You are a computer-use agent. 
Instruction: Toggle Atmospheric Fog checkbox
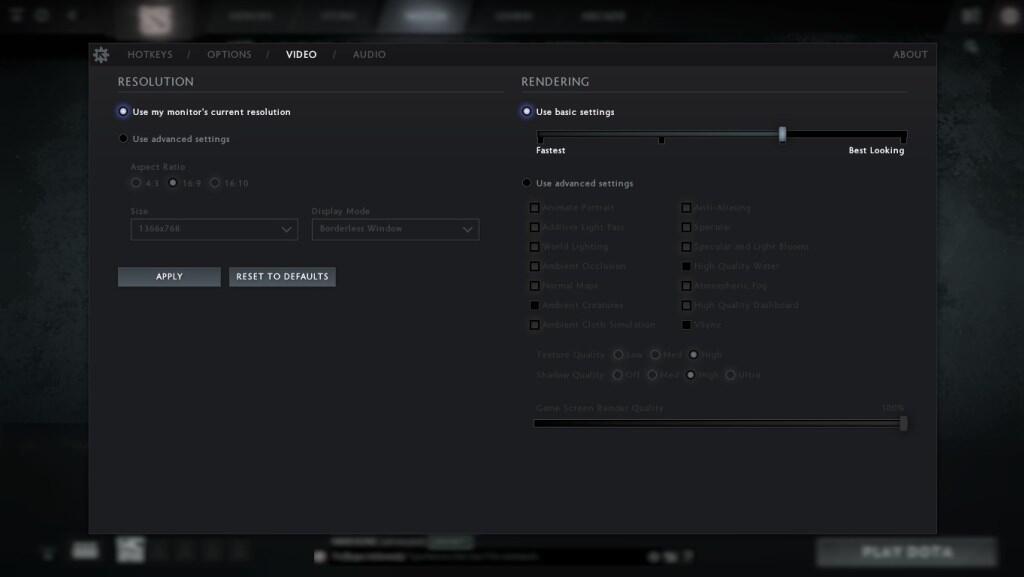(x=686, y=286)
